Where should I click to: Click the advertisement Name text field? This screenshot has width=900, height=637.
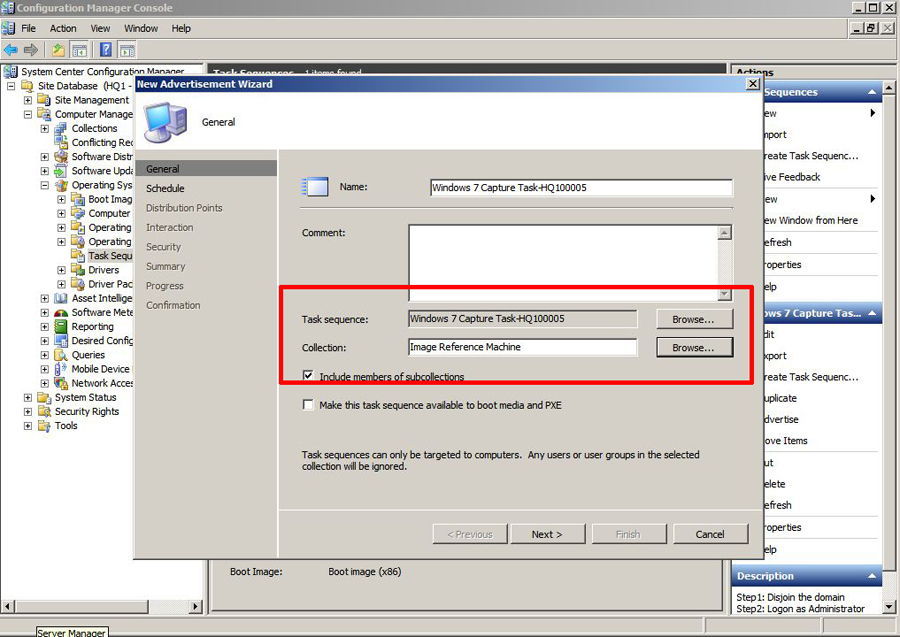581,188
